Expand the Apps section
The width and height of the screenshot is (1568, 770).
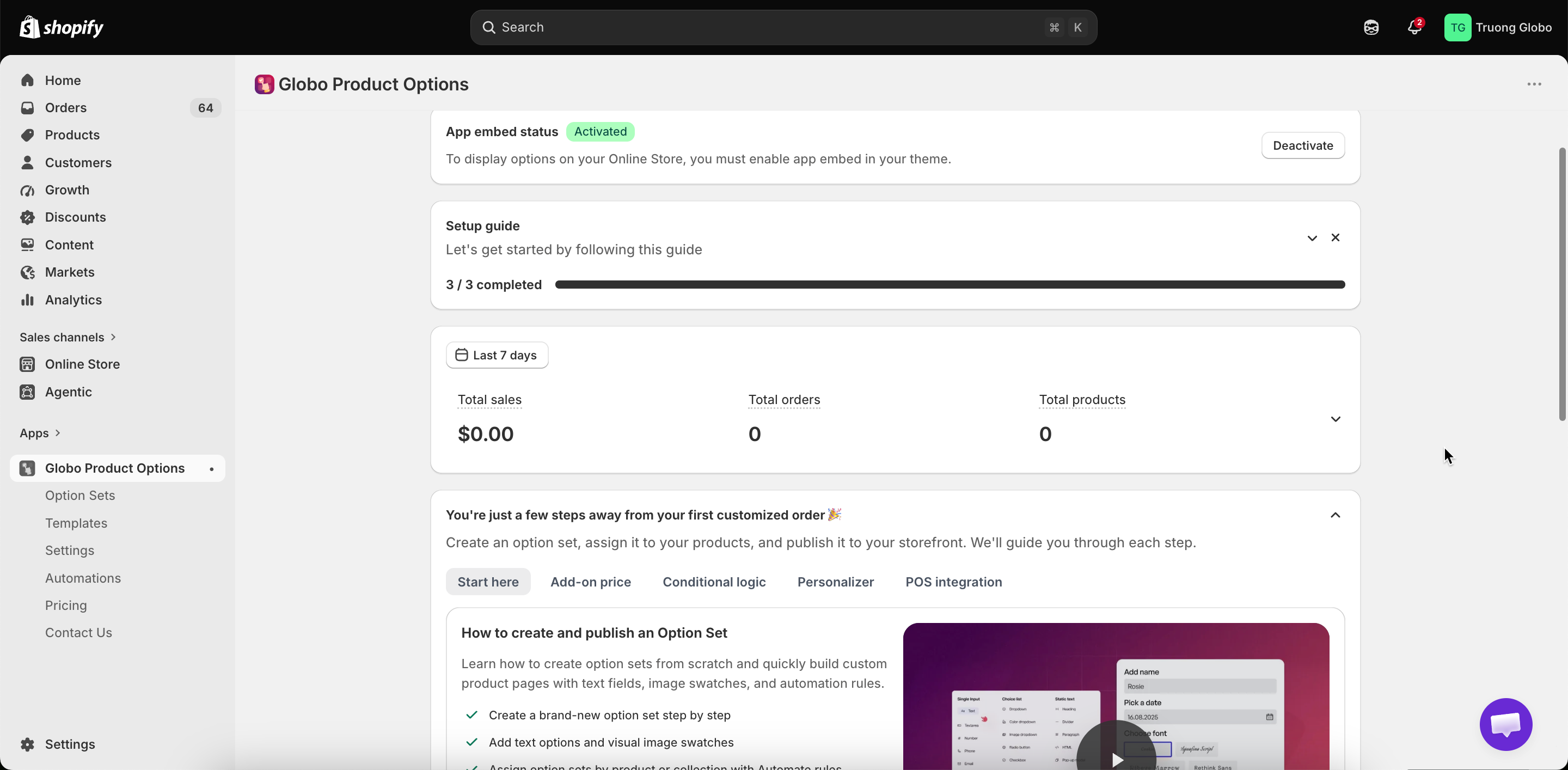point(40,433)
